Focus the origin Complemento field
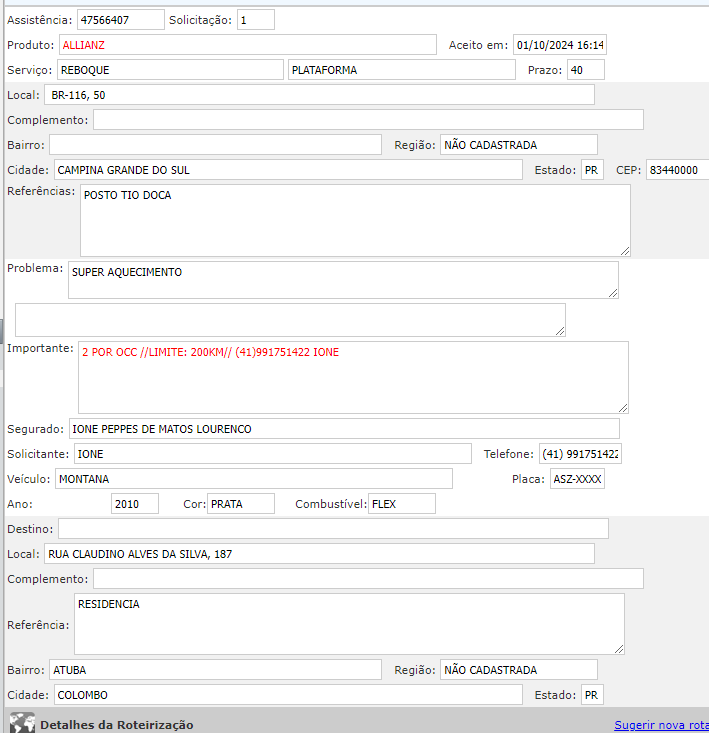 [x=368, y=120]
